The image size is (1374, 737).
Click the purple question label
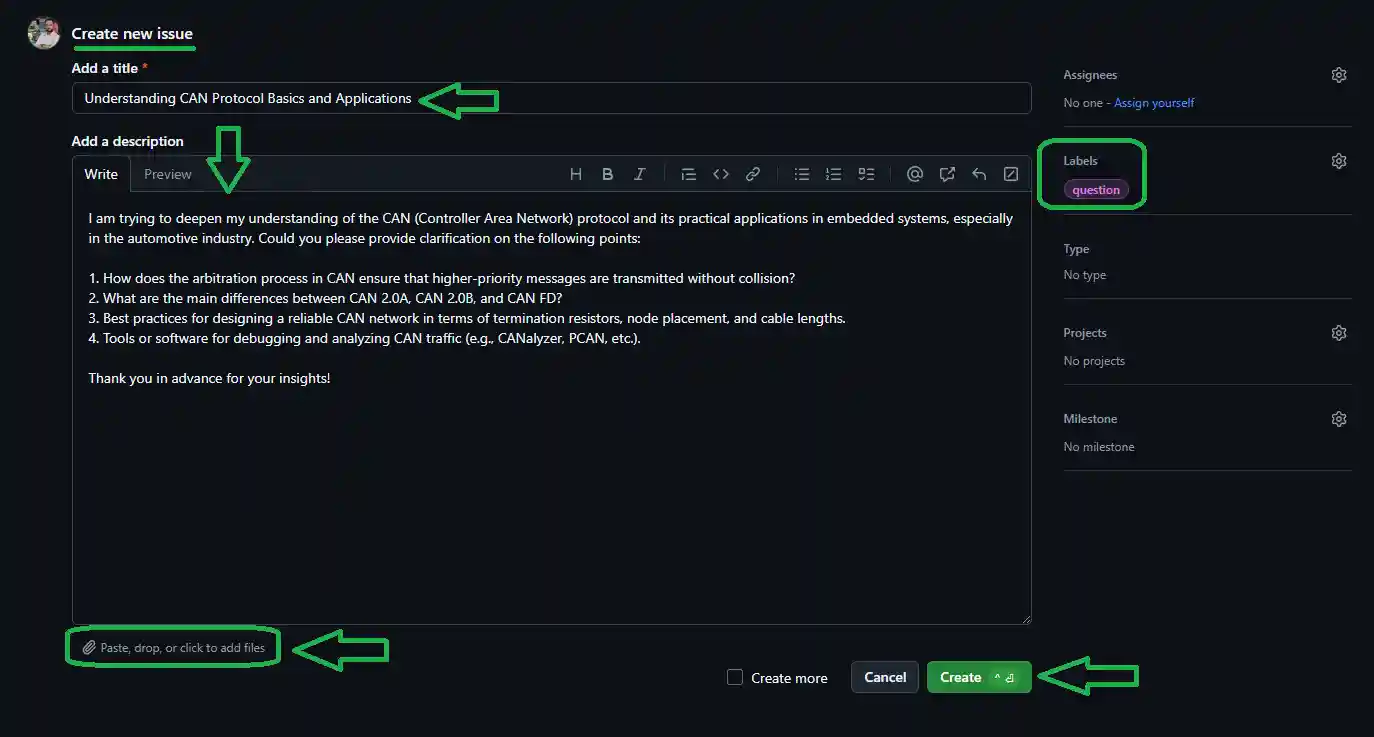pos(1096,190)
